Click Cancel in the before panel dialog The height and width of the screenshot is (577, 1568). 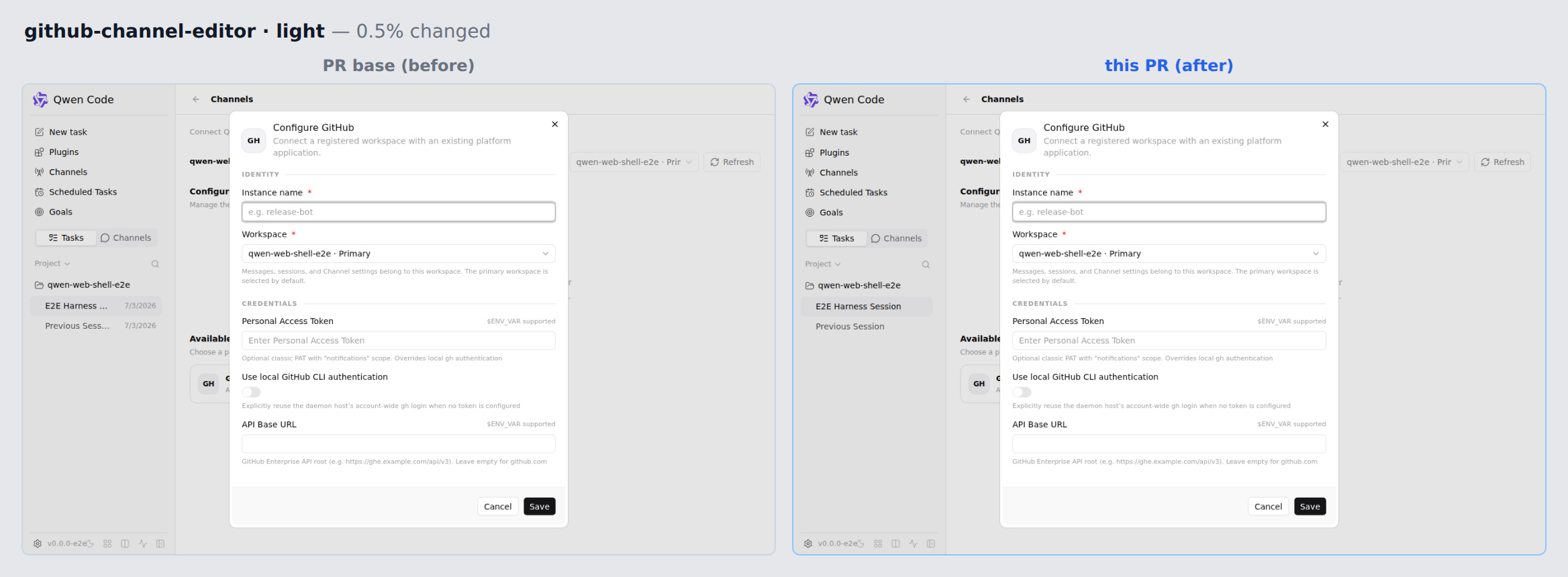[x=498, y=507]
